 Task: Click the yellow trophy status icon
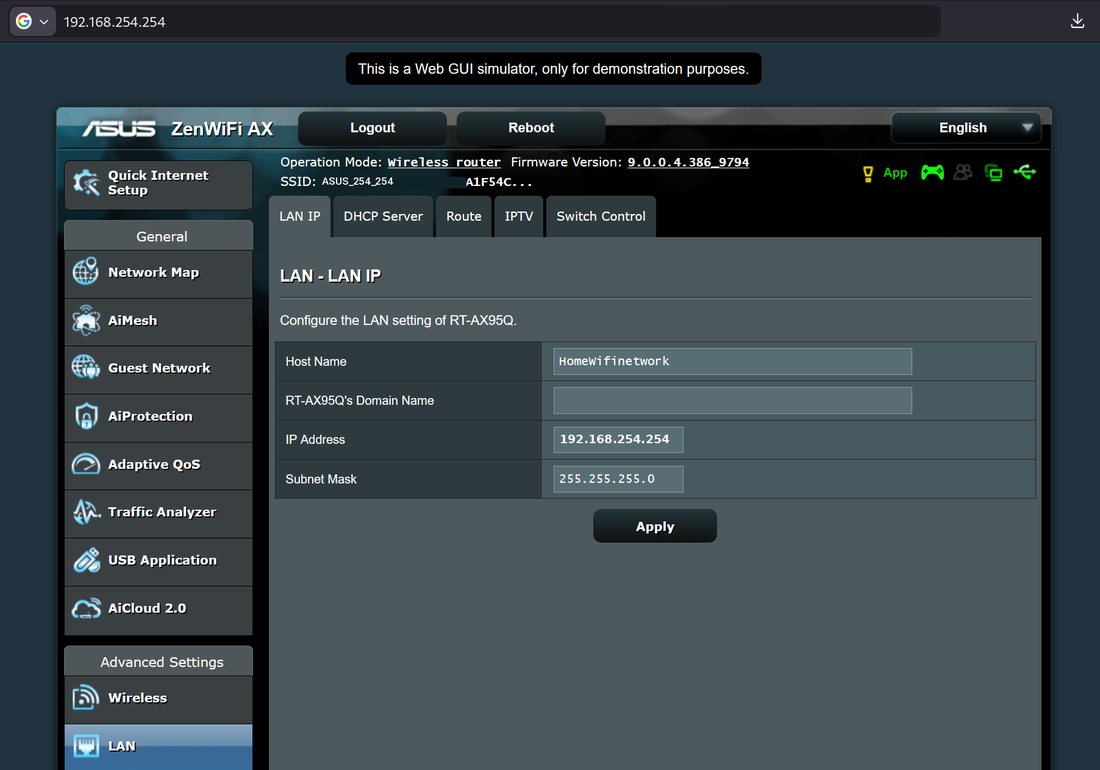[868, 174]
